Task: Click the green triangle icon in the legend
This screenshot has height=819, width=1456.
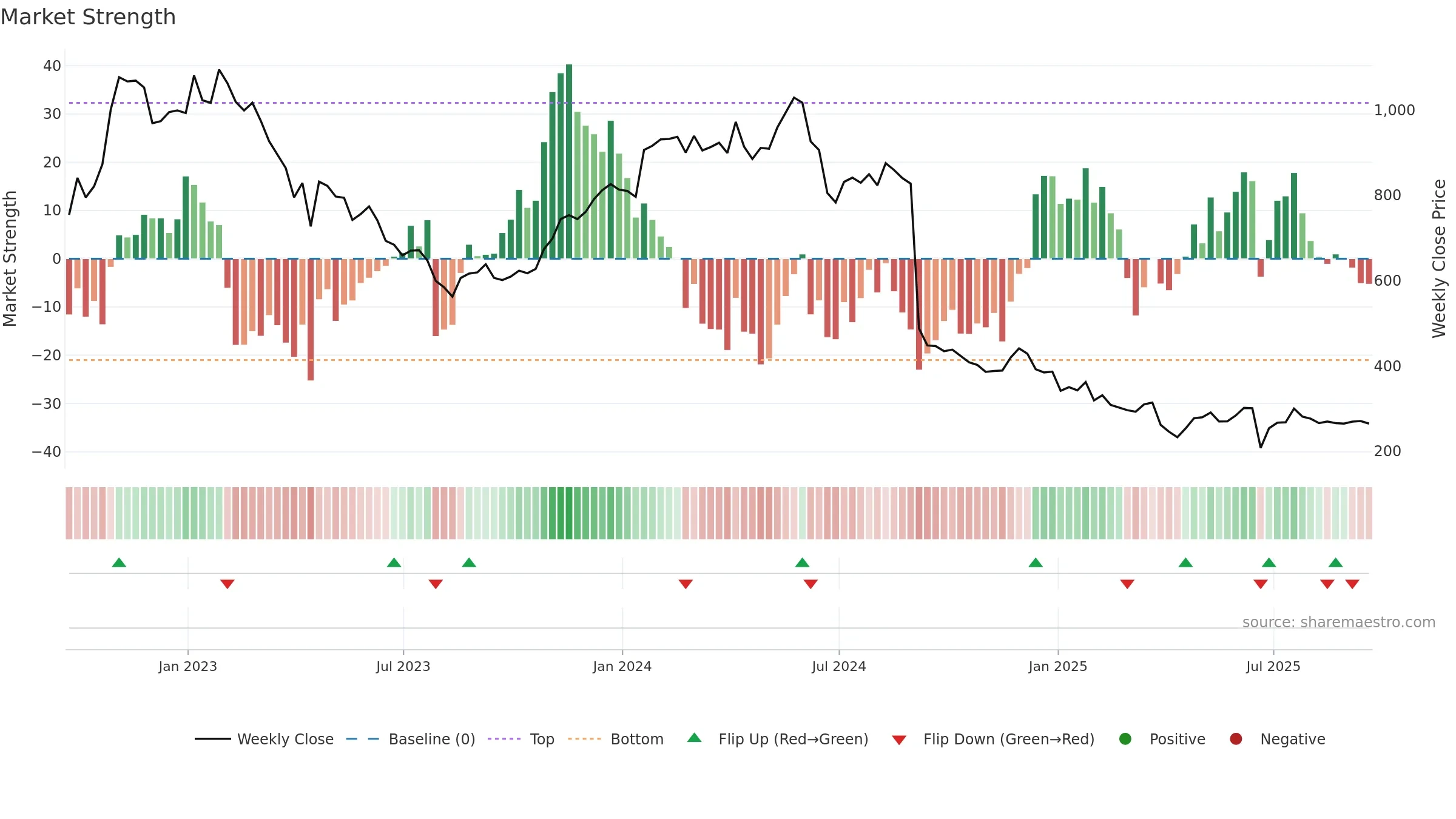Action: (x=695, y=738)
